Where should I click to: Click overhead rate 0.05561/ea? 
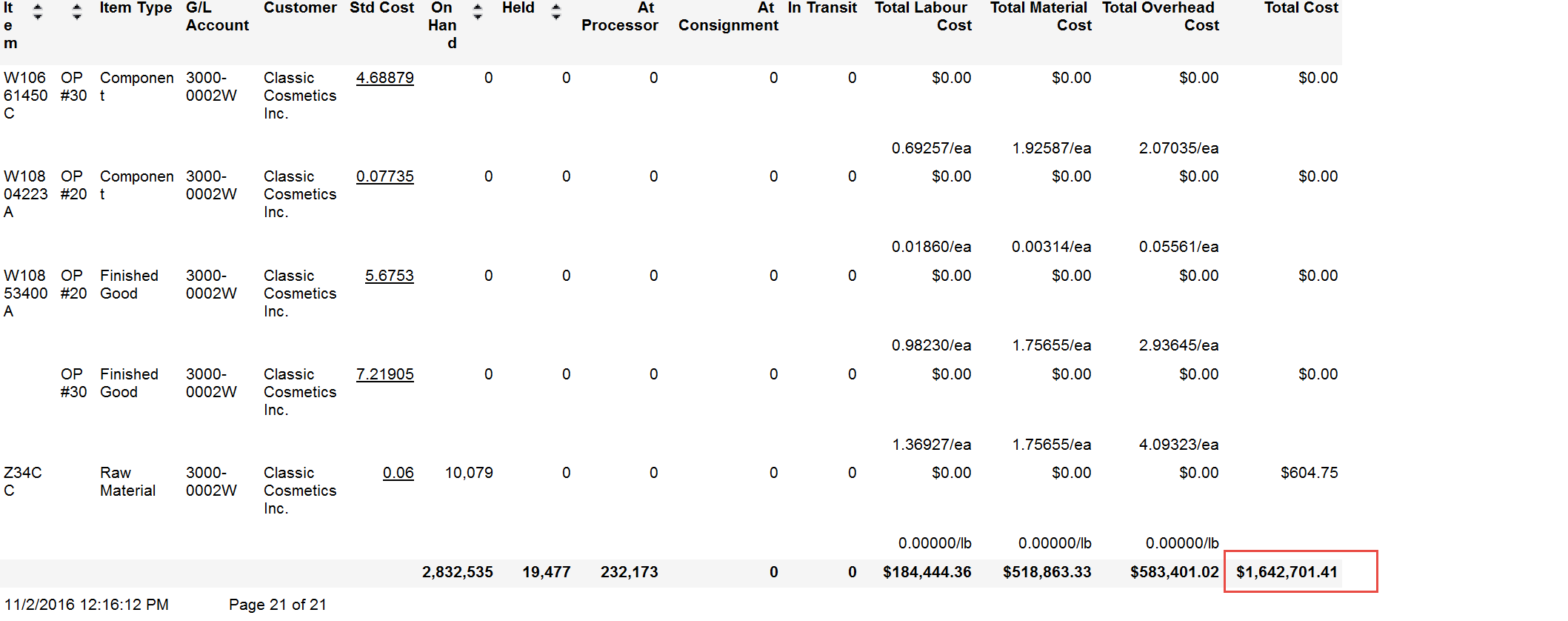pos(1178,247)
